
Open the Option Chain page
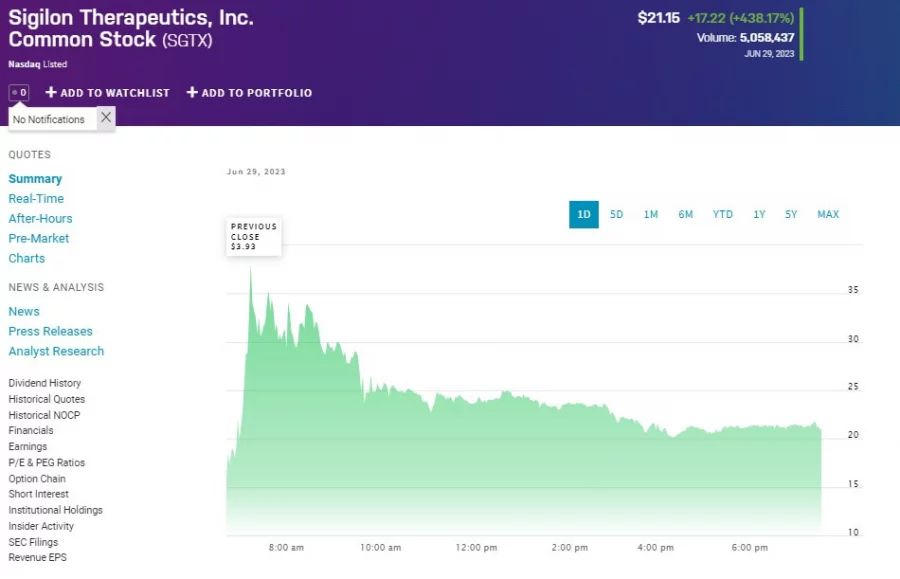(x=35, y=478)
